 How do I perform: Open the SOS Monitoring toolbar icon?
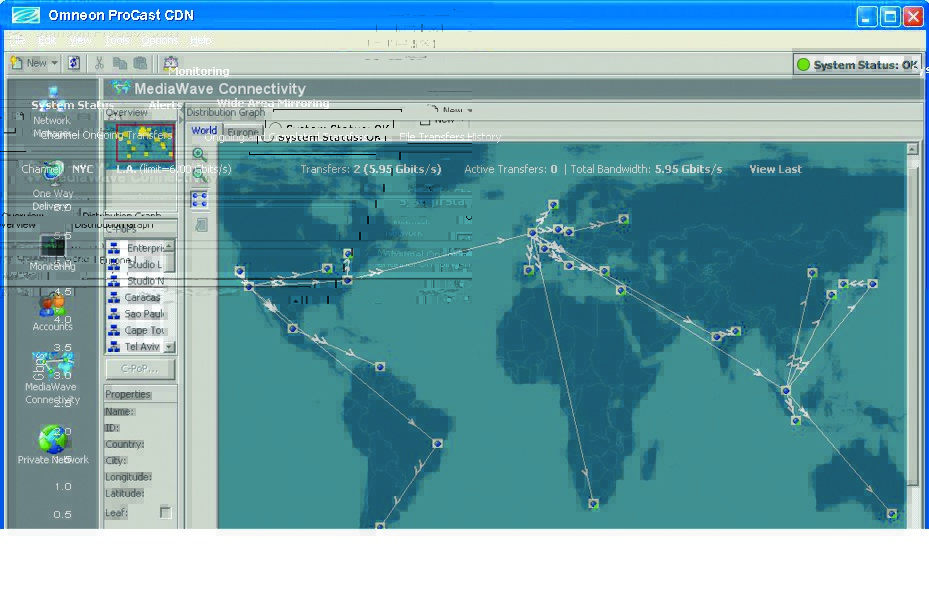pos(171,62)
